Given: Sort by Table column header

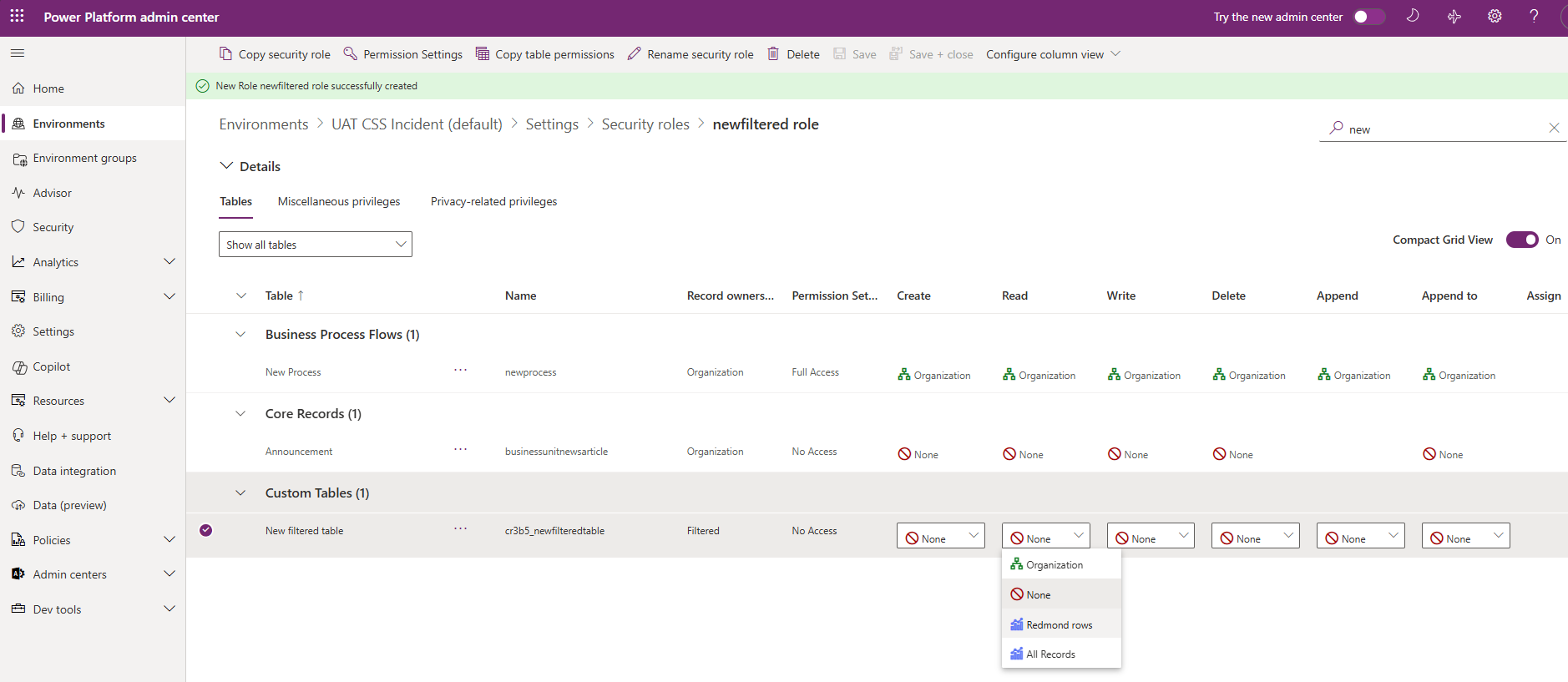Looking at the screenshot, I should pos(284,296).
